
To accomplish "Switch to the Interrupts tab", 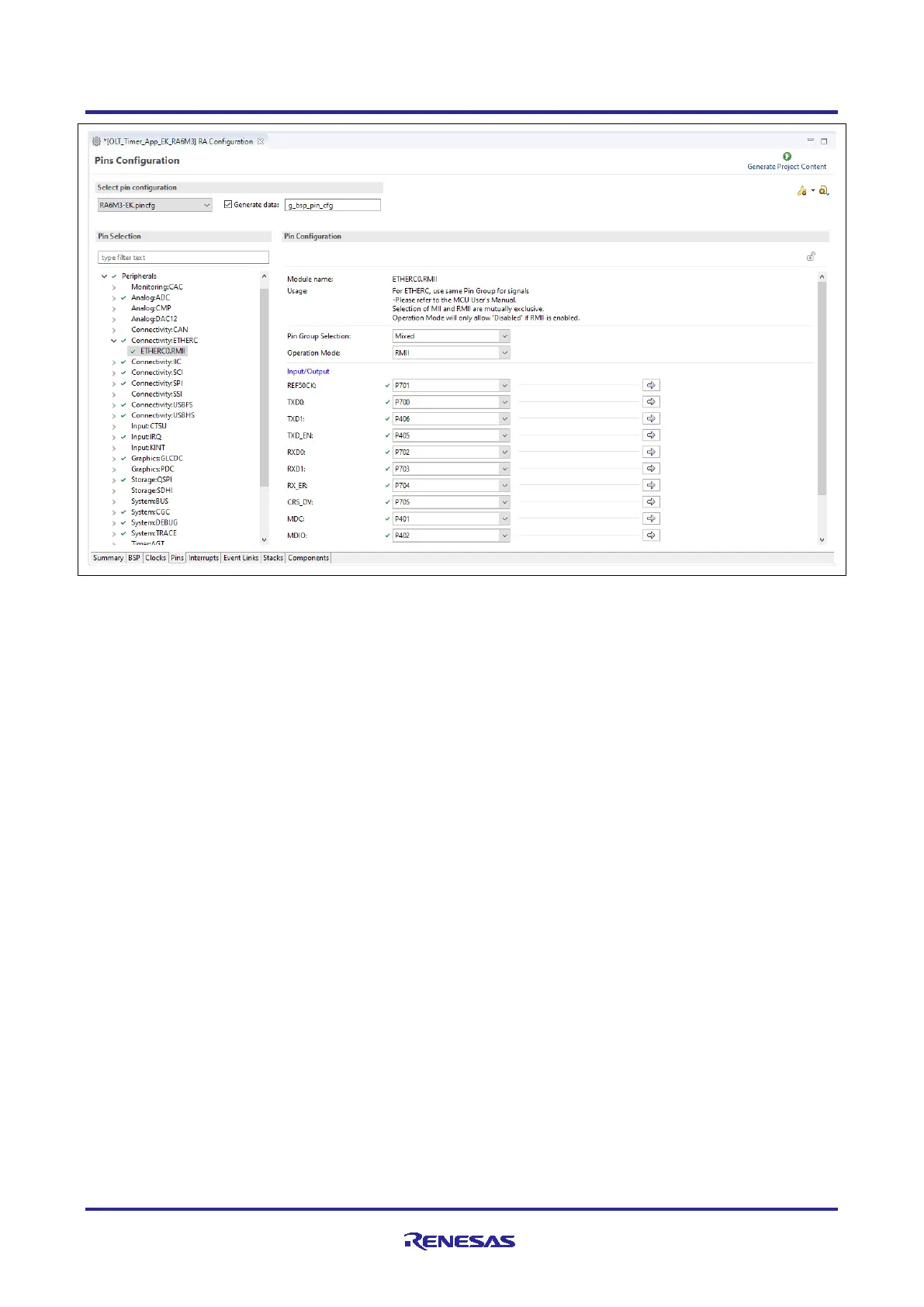I will pos(204,558).
